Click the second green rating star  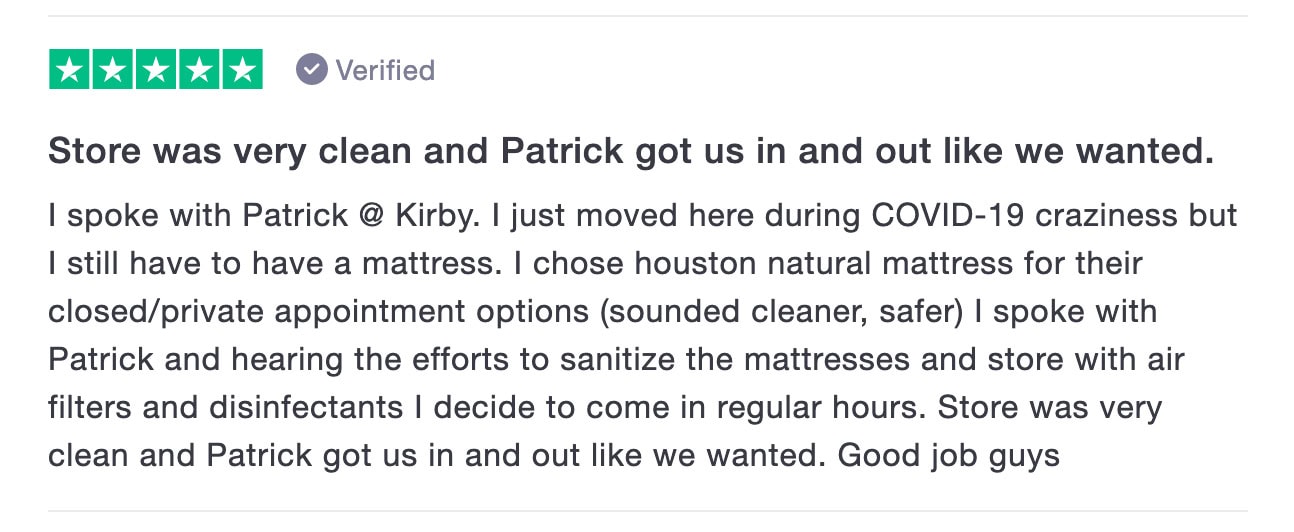point(113,69)
